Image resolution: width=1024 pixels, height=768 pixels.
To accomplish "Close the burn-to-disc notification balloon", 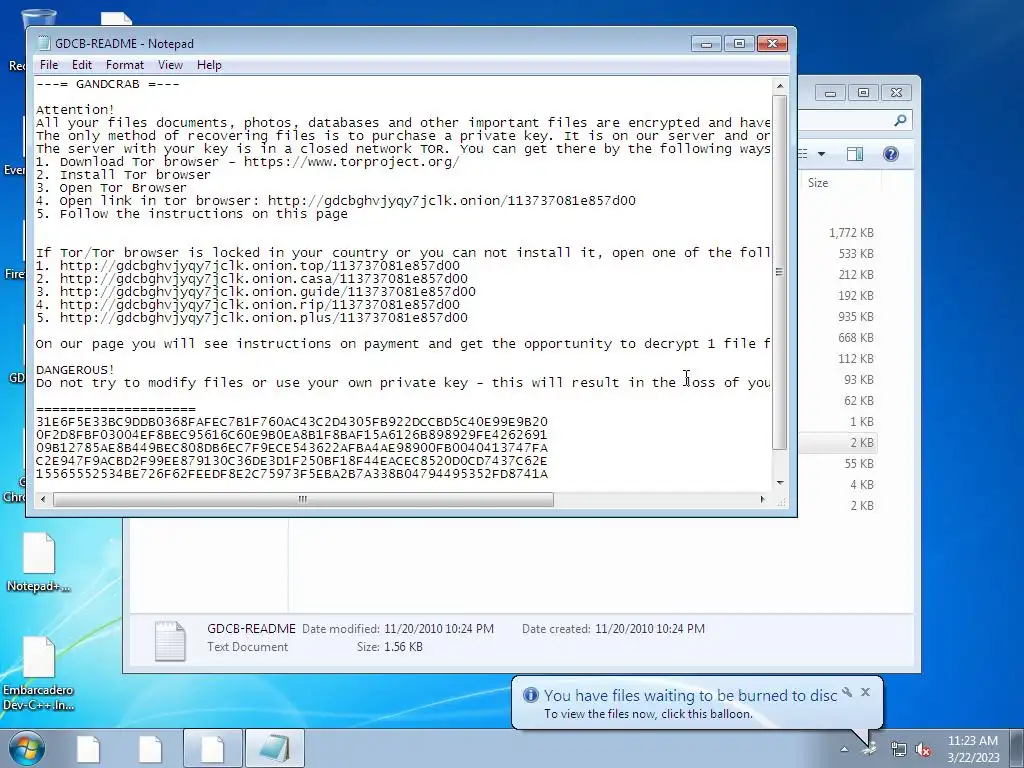I will pyautogui.click(x=865, y=692).
